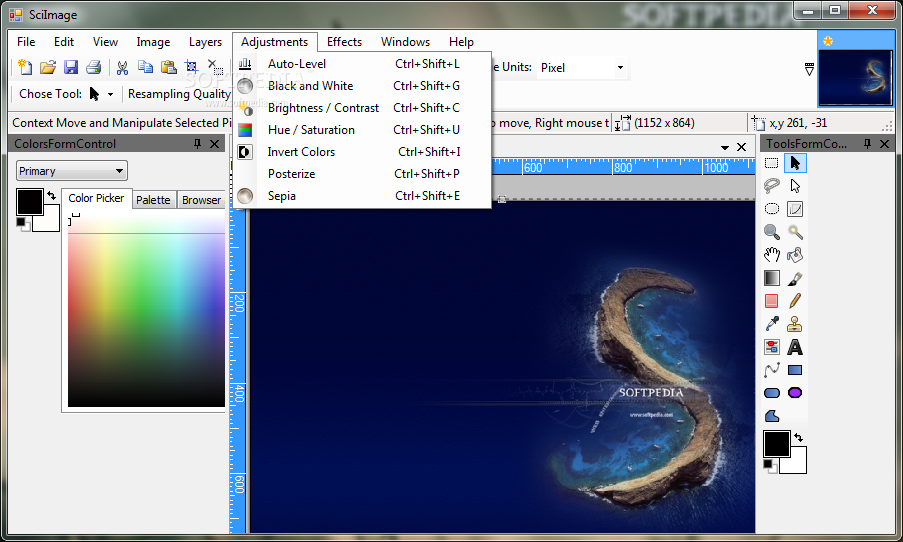Open the Windows menu
The width and height of the screenshot is (903, 542).
(x=405, y=42)
